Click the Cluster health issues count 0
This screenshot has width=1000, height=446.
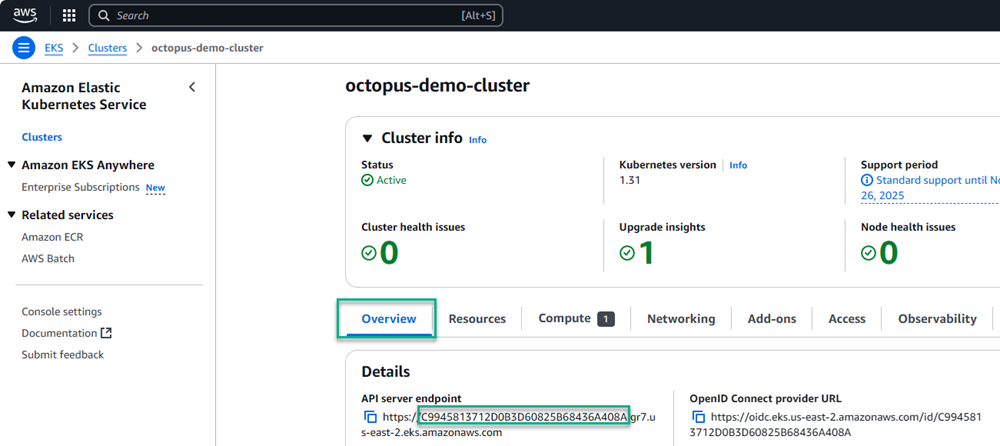(389, 253)
